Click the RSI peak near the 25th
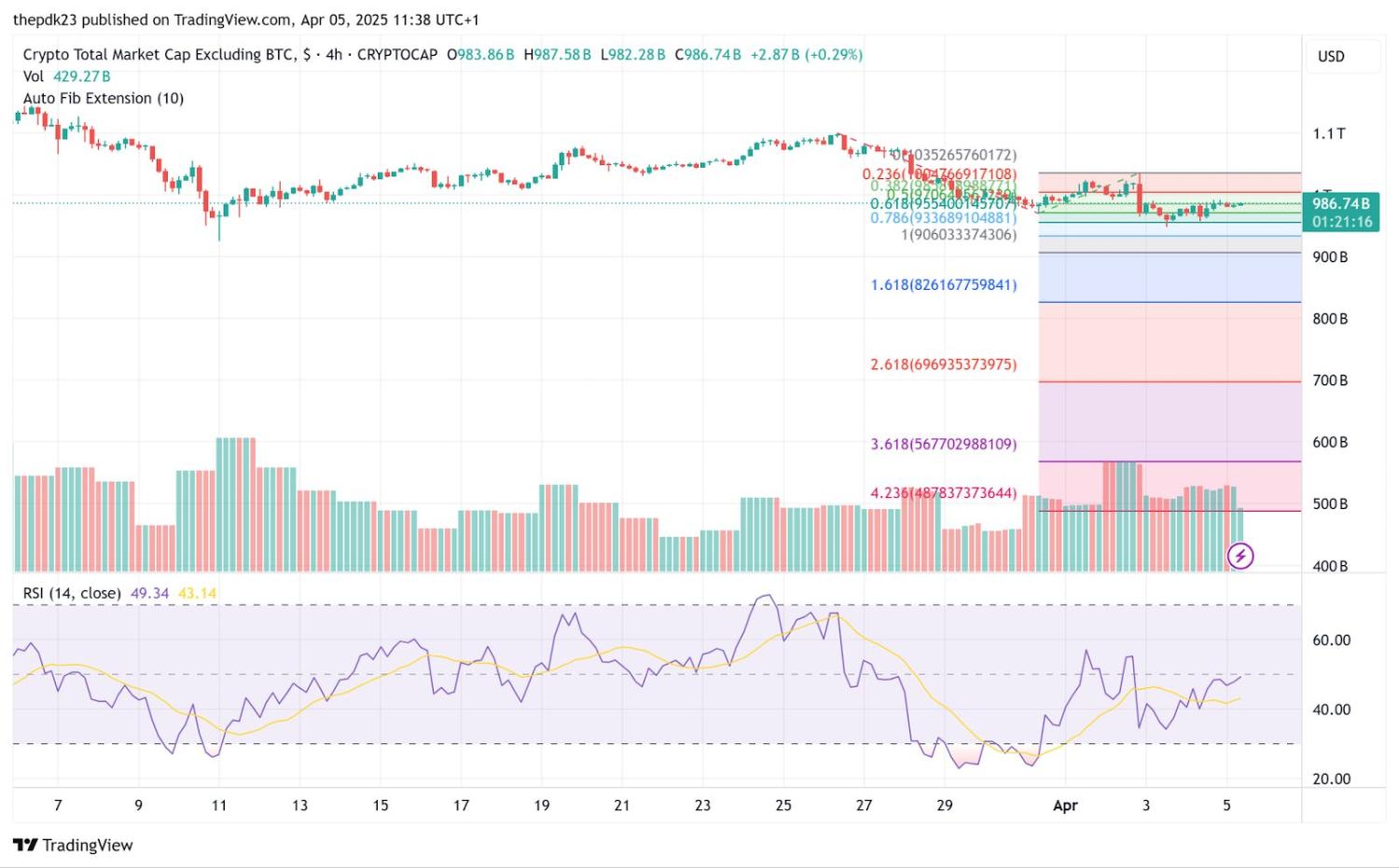The width and height of the screenshot is (1399, 868). [767, 597]
